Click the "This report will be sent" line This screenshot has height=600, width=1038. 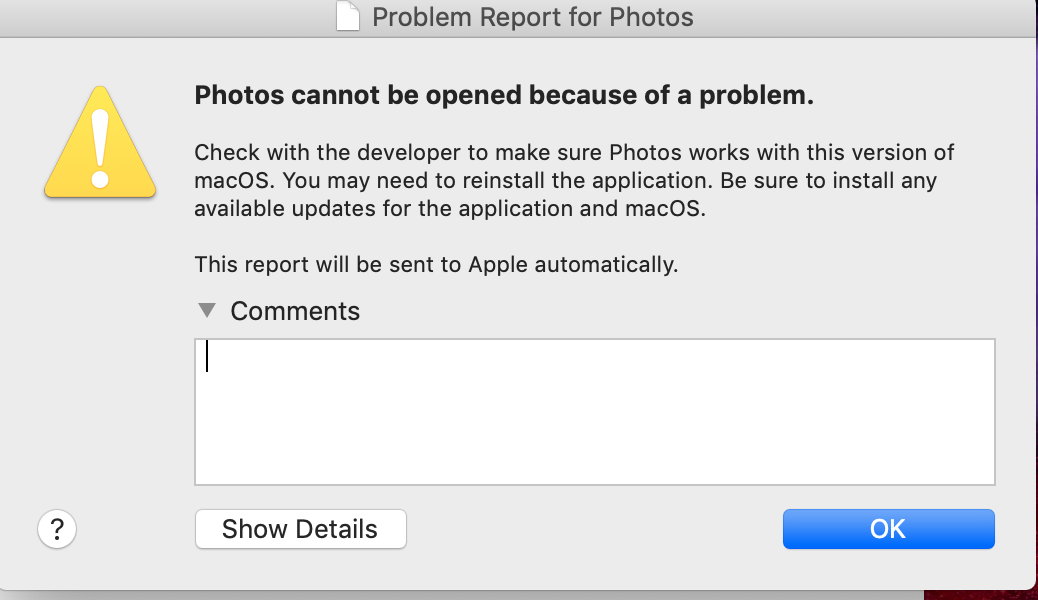(436, 265)
